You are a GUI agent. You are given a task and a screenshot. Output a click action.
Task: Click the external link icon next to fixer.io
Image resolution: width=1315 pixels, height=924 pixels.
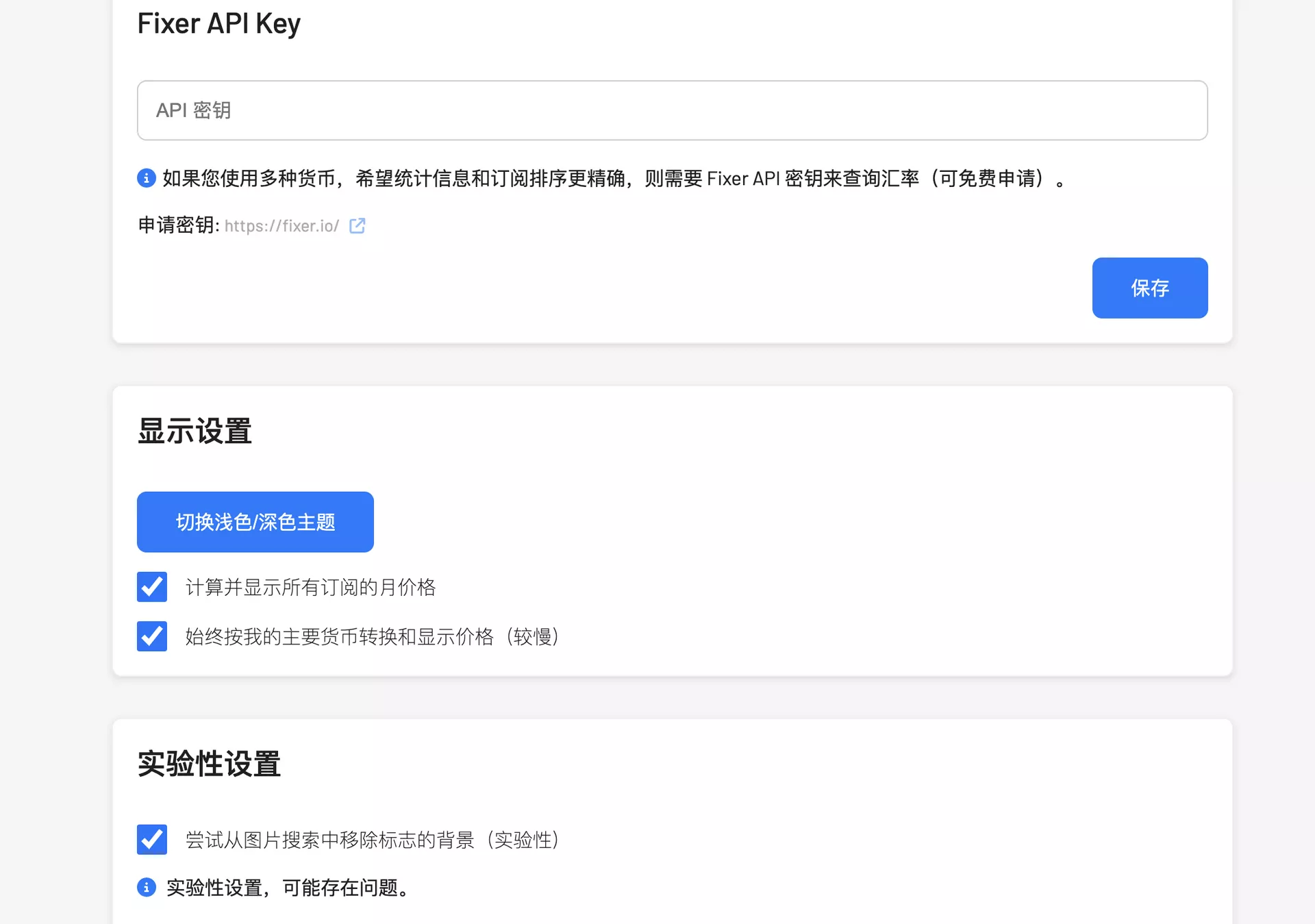pos(357,226)
